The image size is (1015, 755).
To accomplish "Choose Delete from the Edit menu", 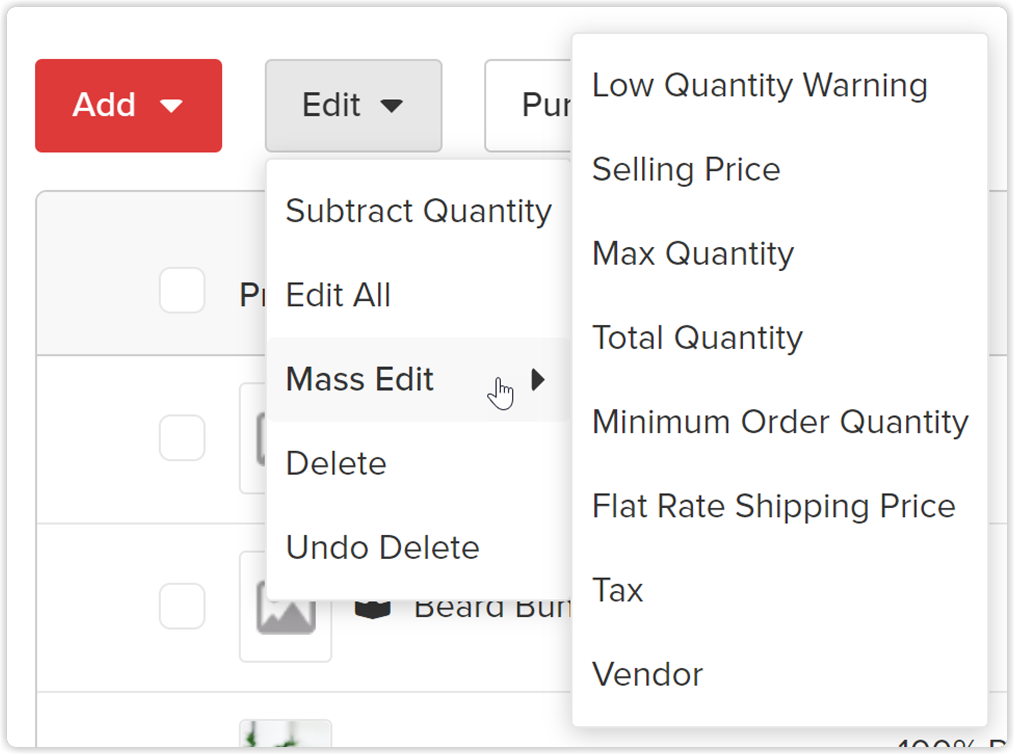I will point(418,464).
